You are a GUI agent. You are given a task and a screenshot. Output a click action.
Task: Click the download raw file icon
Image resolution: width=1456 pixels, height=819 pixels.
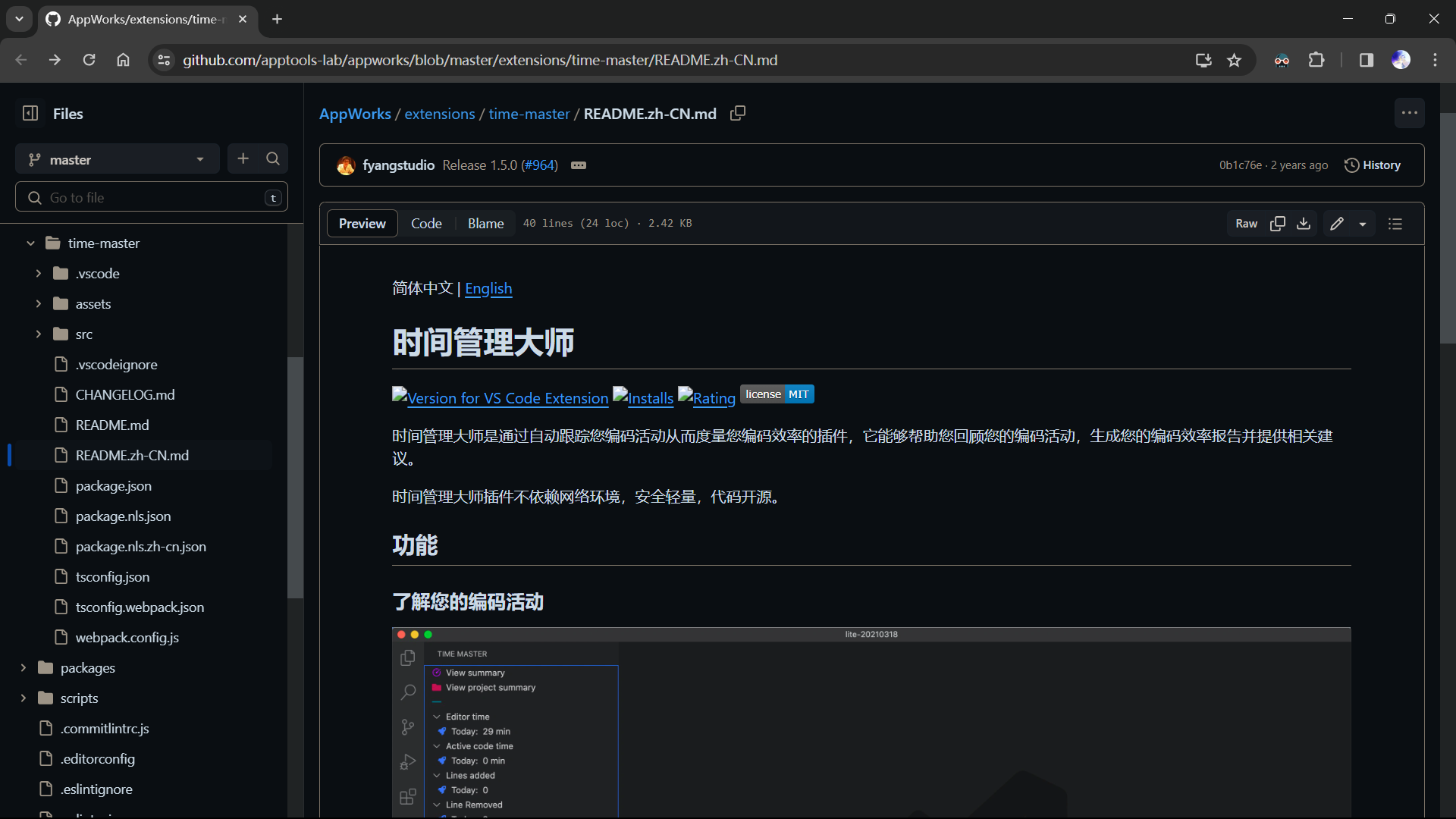point(1303,222)
